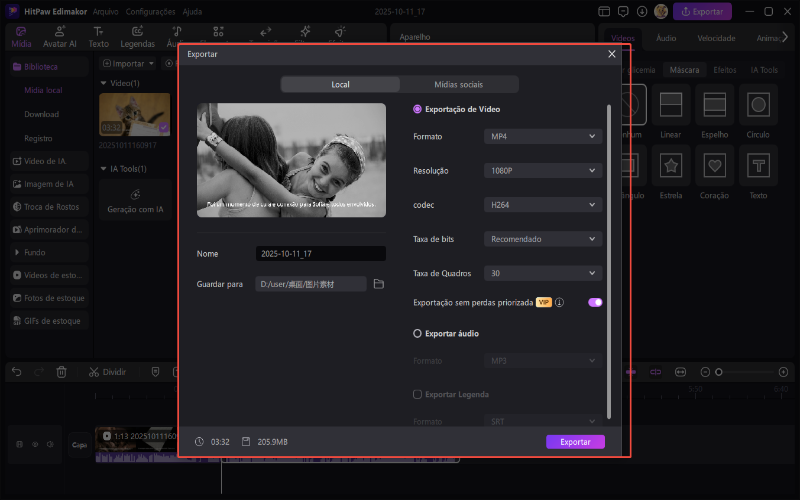800x500 pixels.
Task: Open the Formato MP4 dropdown
Action: tap(543, 136)
